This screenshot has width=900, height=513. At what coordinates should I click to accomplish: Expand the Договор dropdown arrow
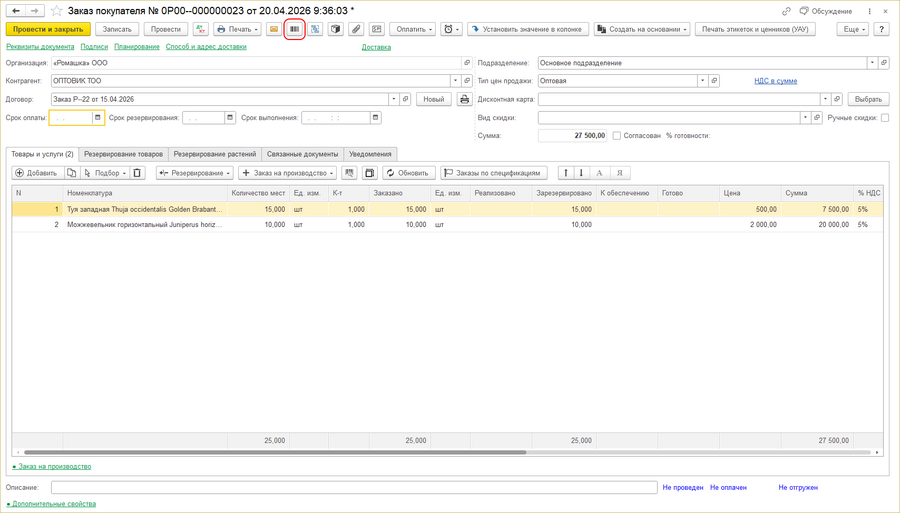[393, 99]
